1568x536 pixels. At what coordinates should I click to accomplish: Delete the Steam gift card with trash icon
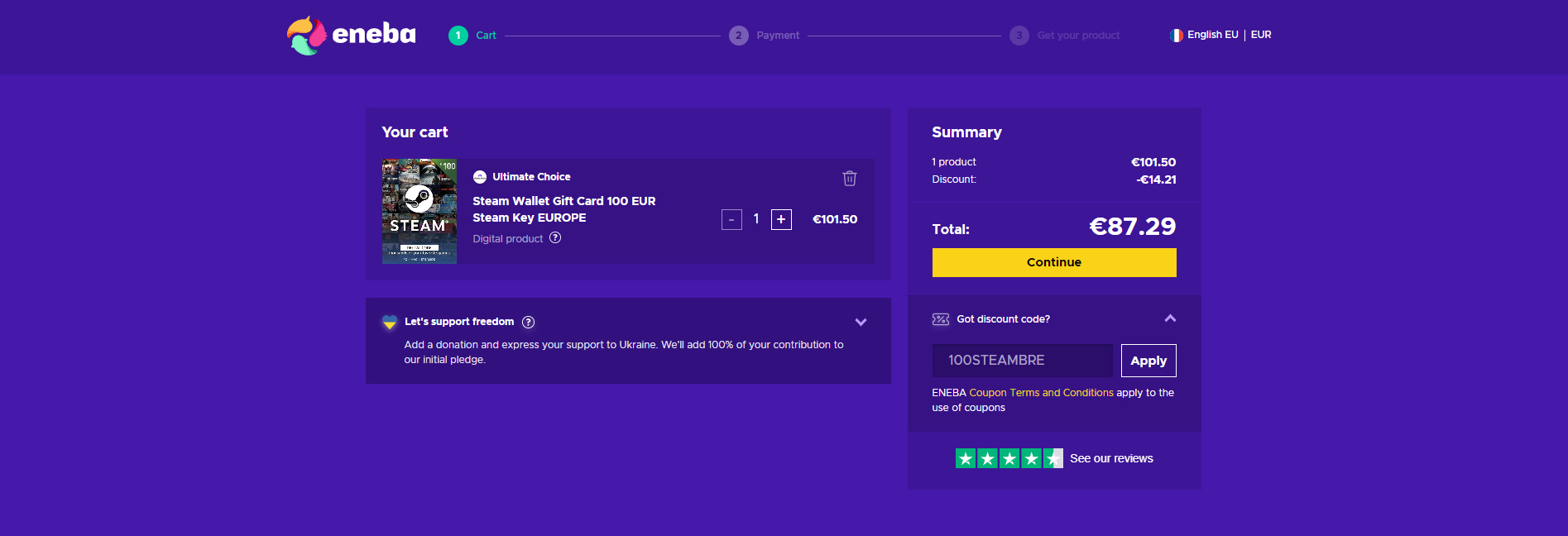click(x=849, y=178)
